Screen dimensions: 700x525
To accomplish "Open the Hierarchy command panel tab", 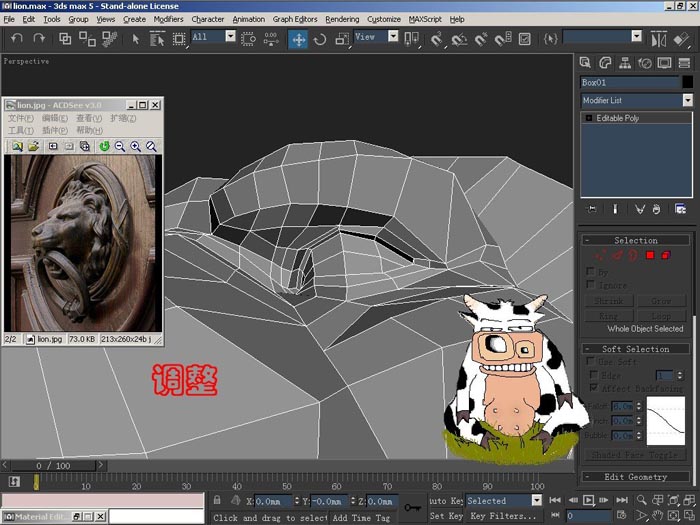I will click(625, 63).
